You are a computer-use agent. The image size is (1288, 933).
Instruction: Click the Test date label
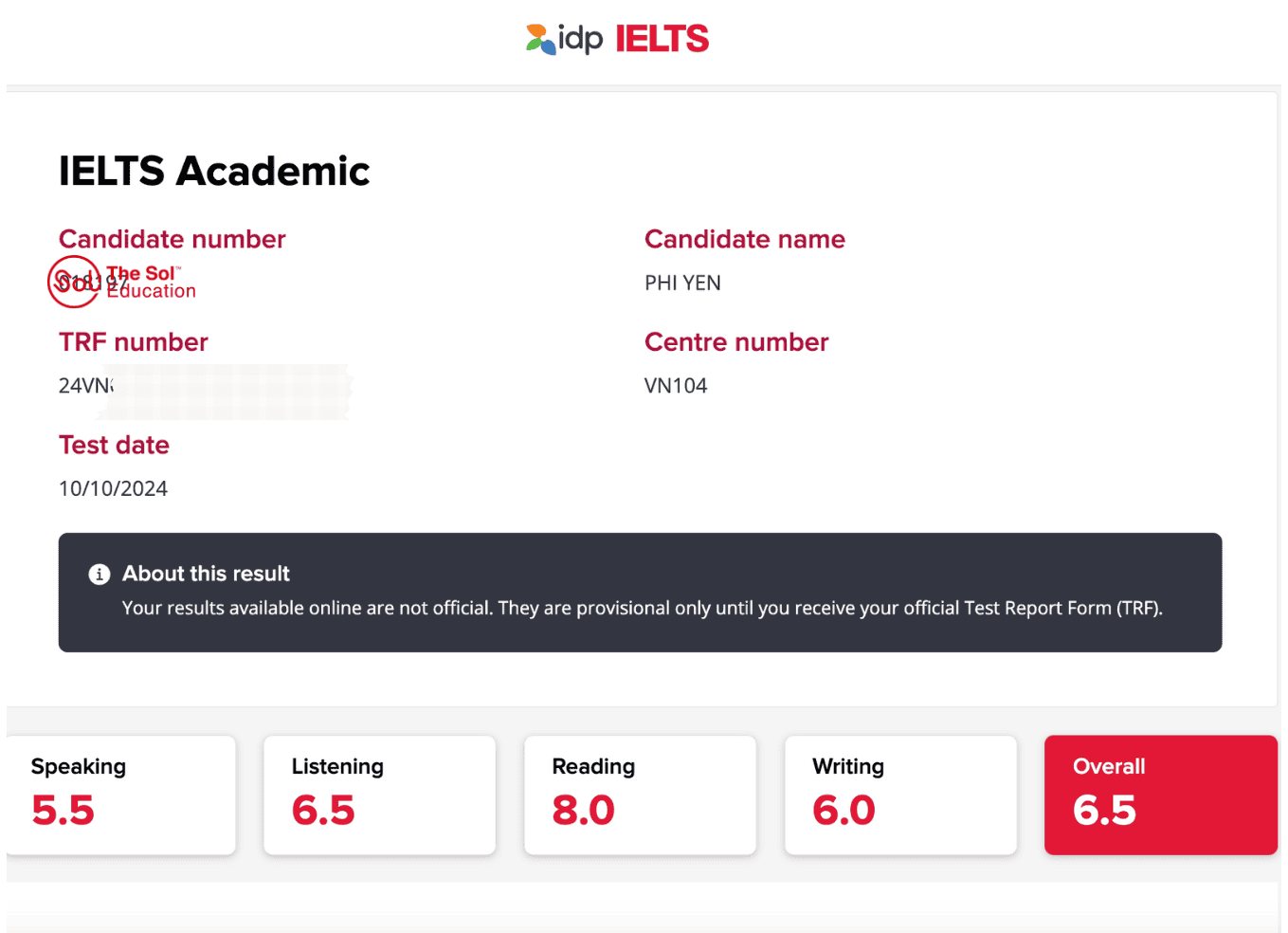pyautogui.click(x=114, y=446)
